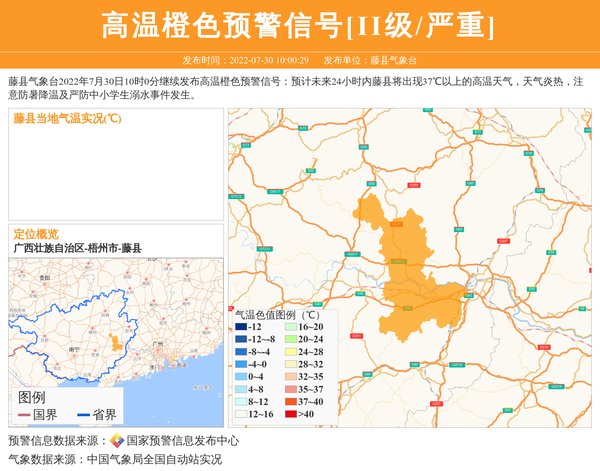
Task: Select the 37~40 orange legend swatch
Action: [x=291, y=401]
